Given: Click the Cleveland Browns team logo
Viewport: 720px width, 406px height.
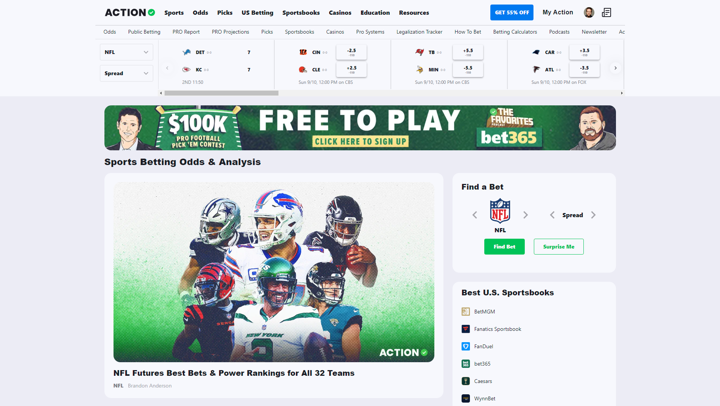Looking at the screenshot, I should 303,69.
